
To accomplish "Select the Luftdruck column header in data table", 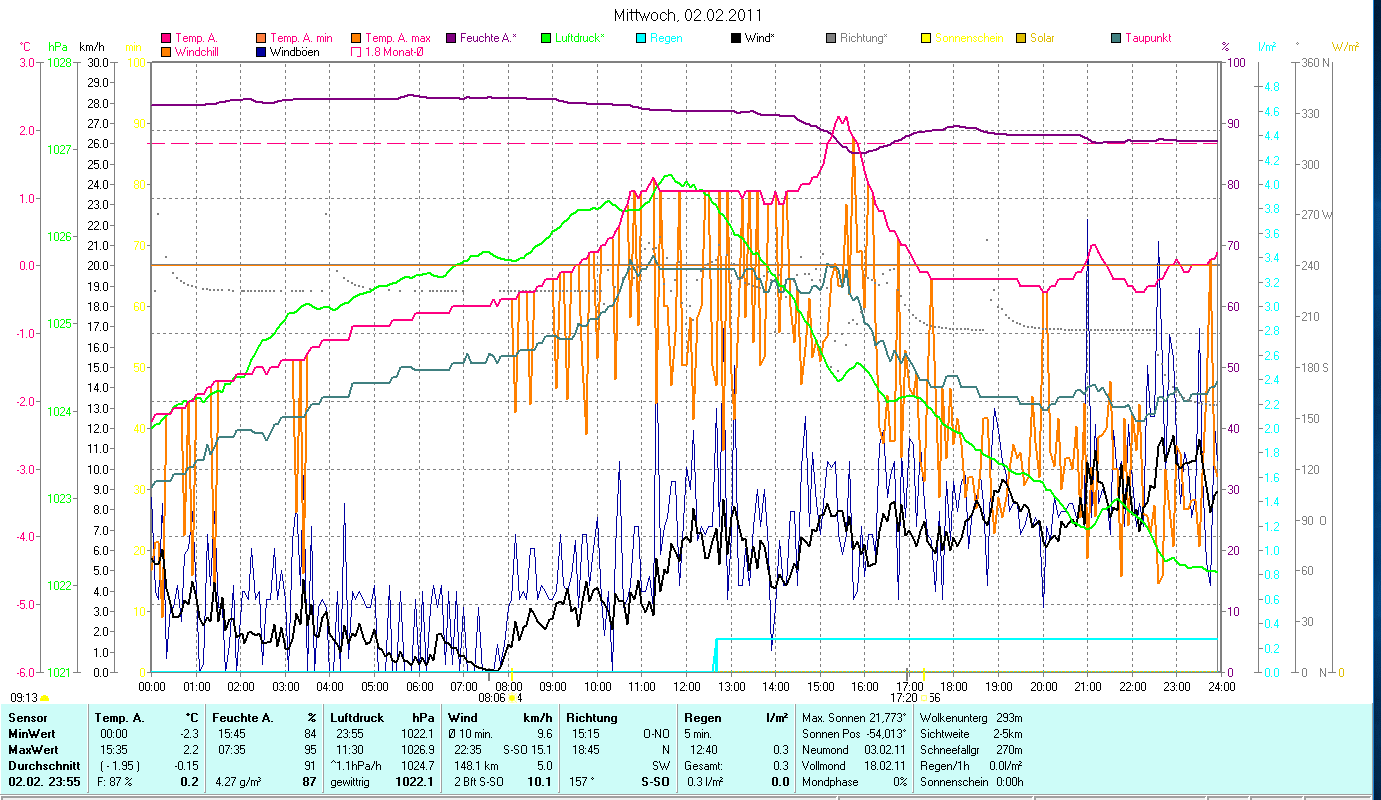I will (x=359, y=718).
